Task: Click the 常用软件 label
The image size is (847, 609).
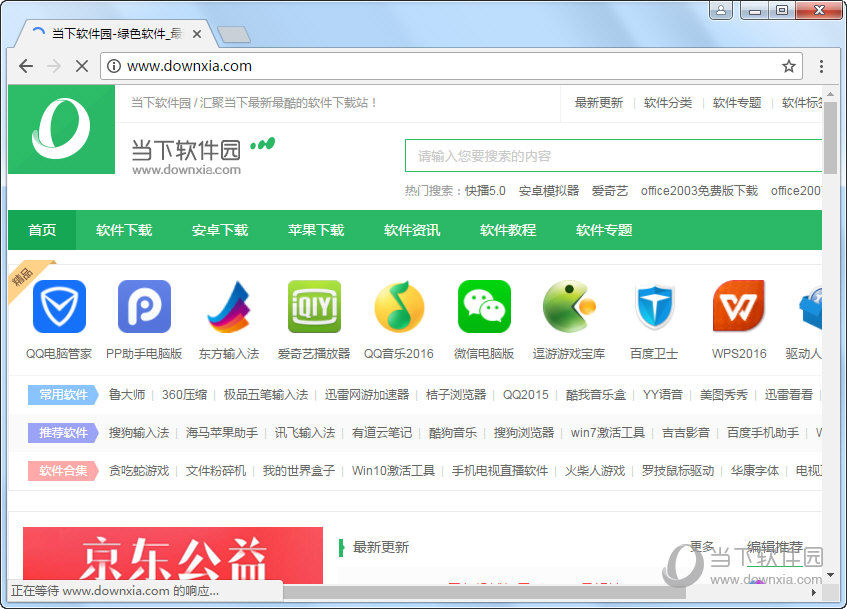Action: (x=63, y=395)
